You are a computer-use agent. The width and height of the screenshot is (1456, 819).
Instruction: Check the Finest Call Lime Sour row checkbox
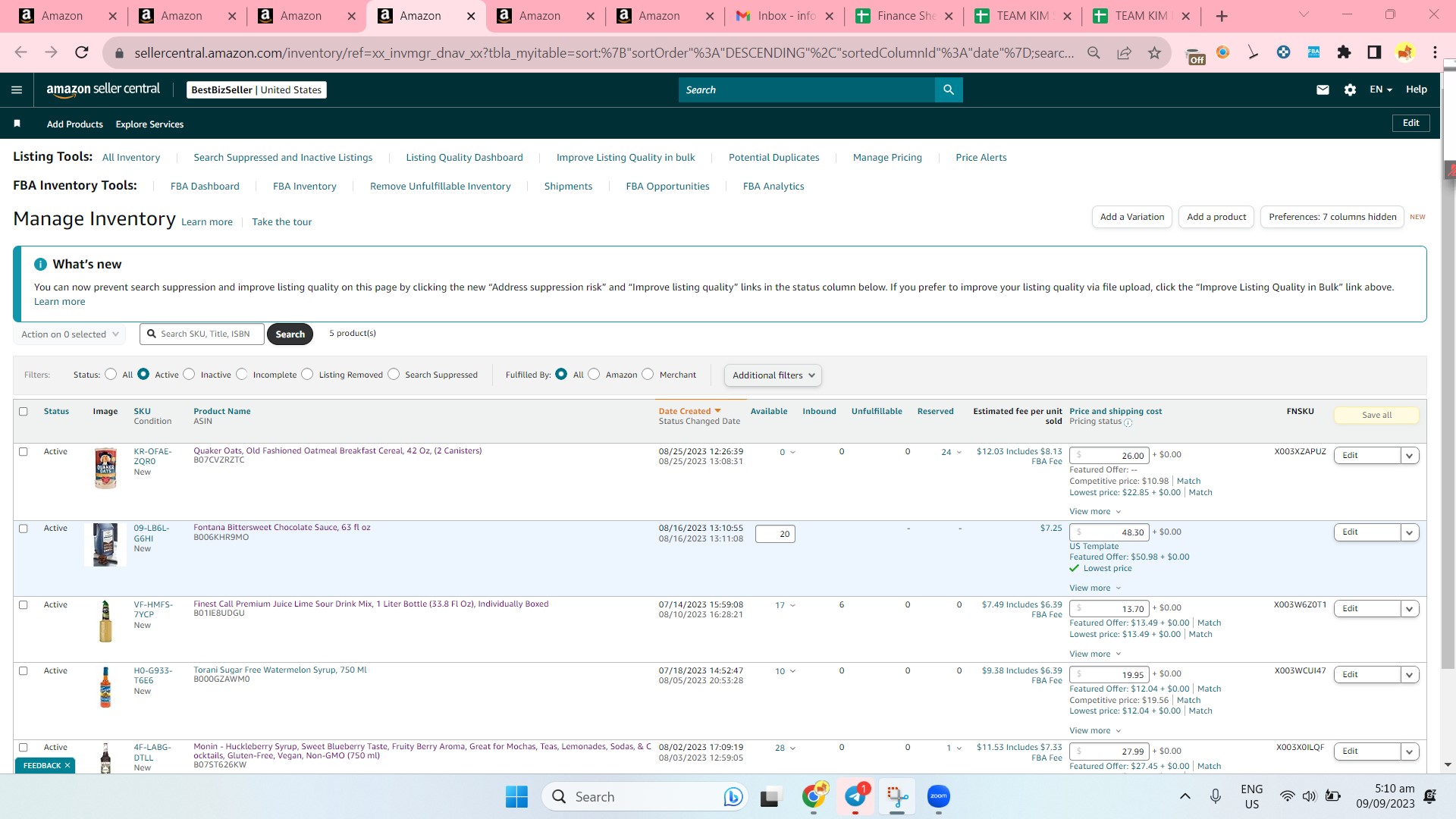(23, 605)
